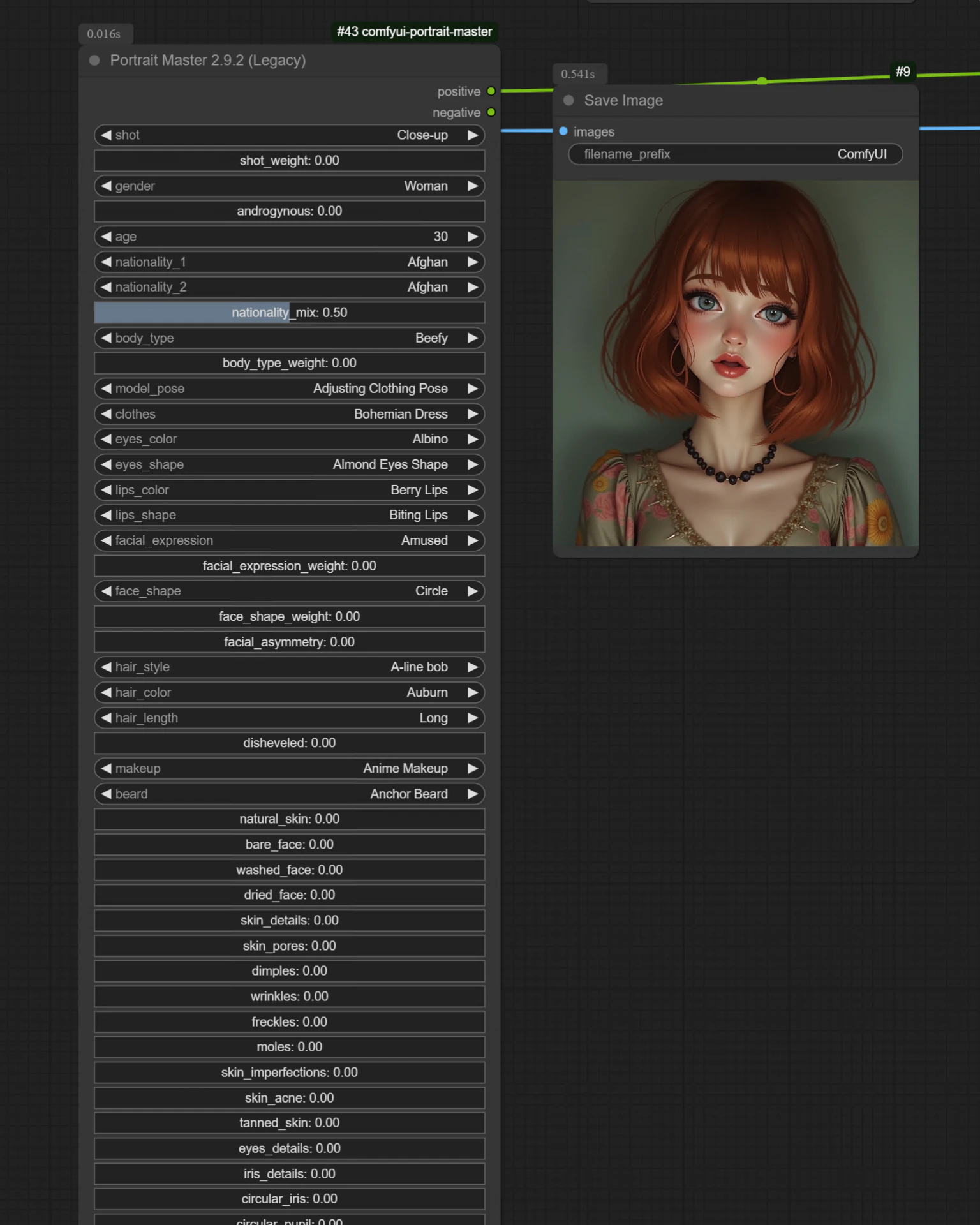Increase age with right arrow
Screen dimensions: 980x1225
click(x=473, y=237)
